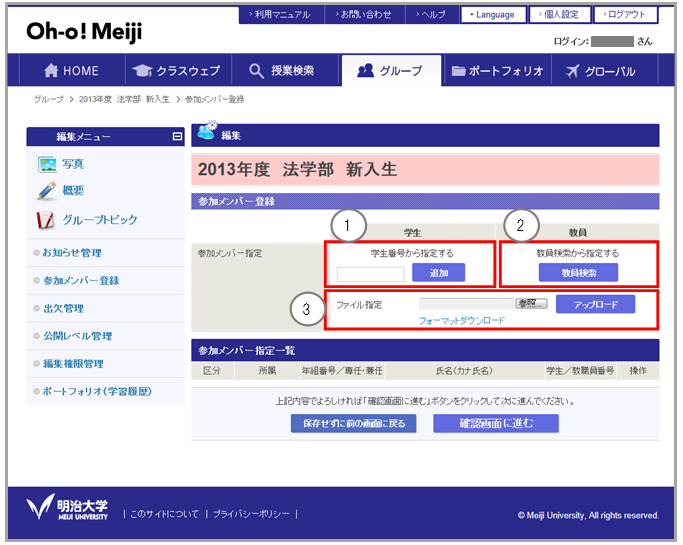Image resolution: width=683 pixels, height=545 pixels.
Task: Click 保存せずに前の画面に戻る button
Action: point(354,423)
